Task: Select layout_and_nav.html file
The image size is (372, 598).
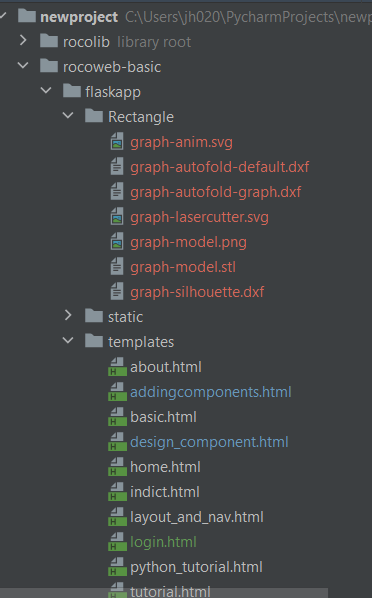Action: point(196,517)
